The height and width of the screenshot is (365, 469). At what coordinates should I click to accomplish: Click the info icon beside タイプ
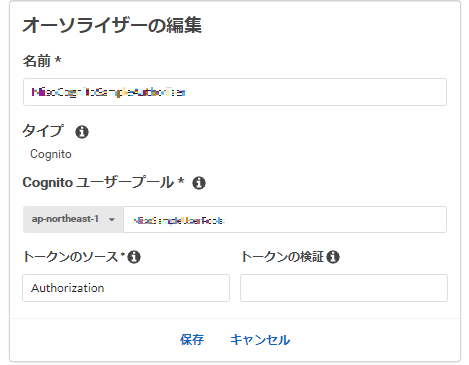click(x=82, y=132)
